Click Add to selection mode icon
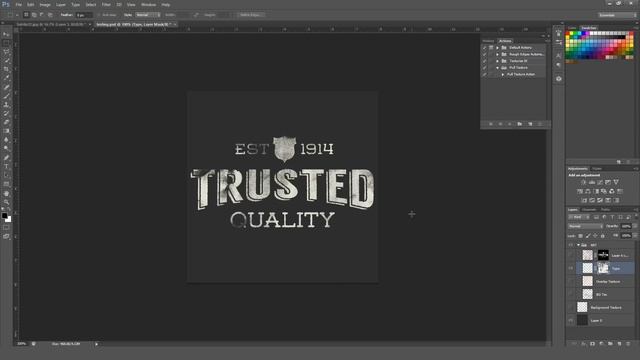This screenshot has height=360, width=640. coord(34,15)
